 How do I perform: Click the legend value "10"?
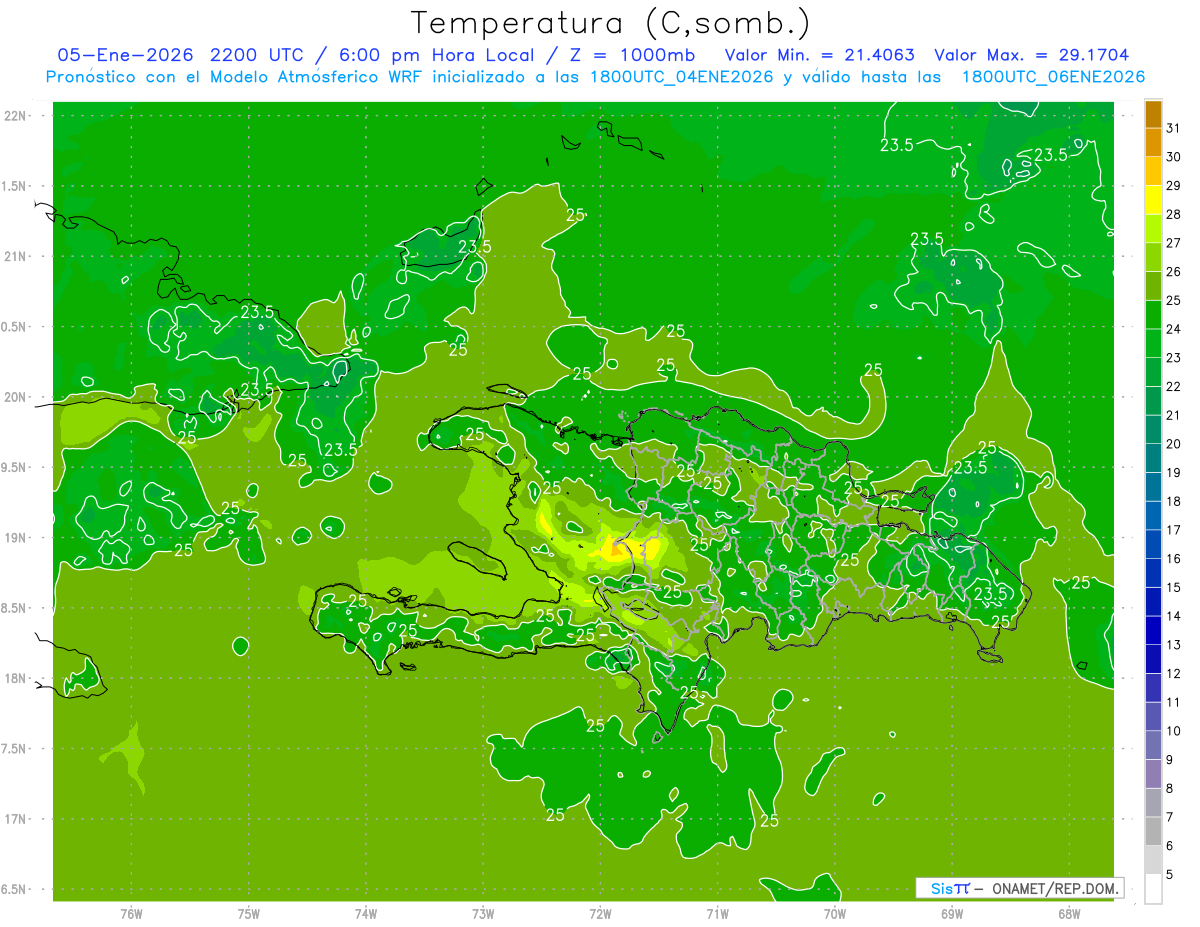coord(1174,731)
